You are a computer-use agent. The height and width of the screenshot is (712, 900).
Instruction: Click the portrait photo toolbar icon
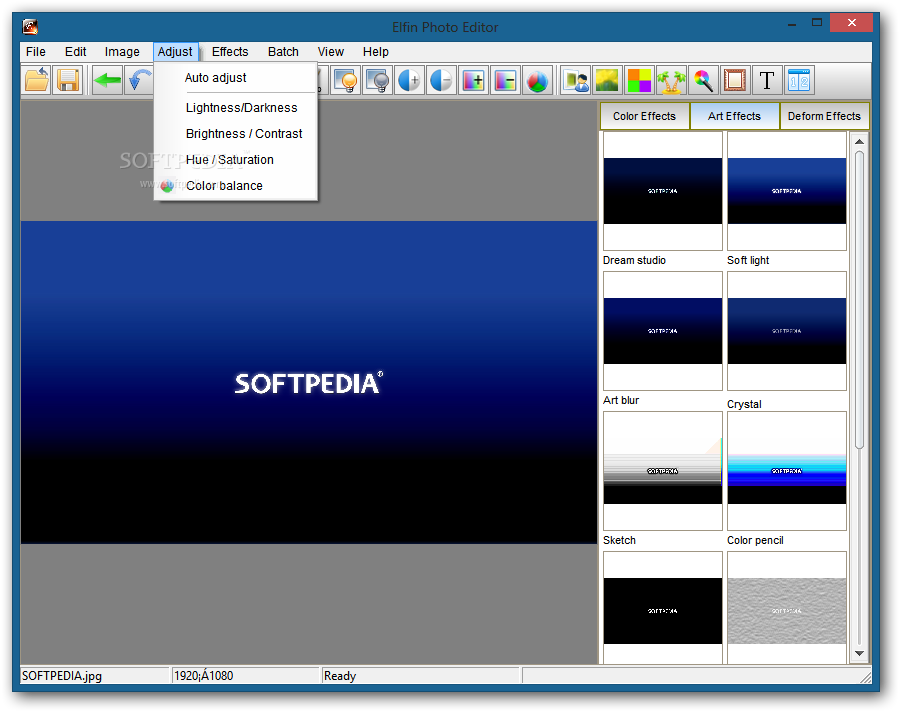[x=576, y=80]
